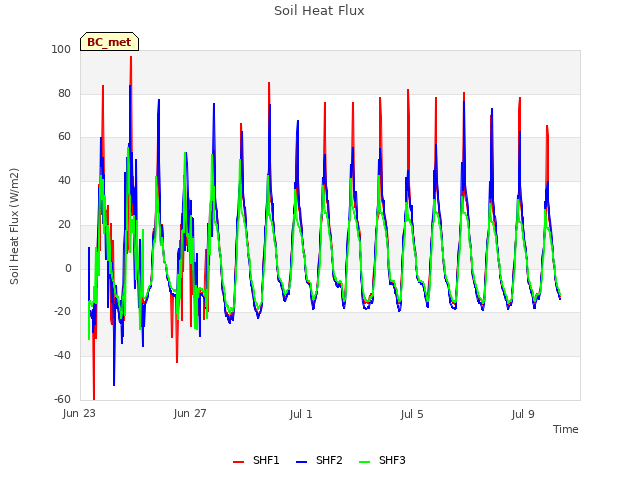This screenshot has height=480, width=640.
Task: Click the Jul 9 x-axis tick label
Action: pos(523,414)
